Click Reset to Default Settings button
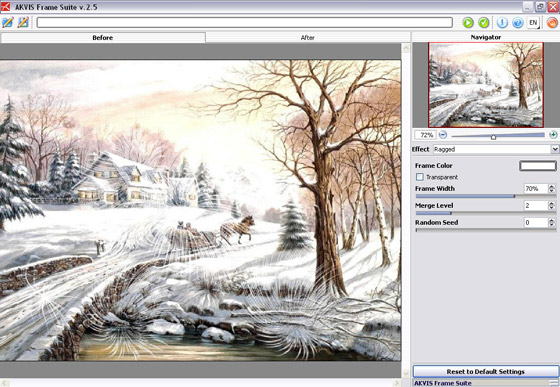Viewport: 560px width, 387px height. (485, 371)
